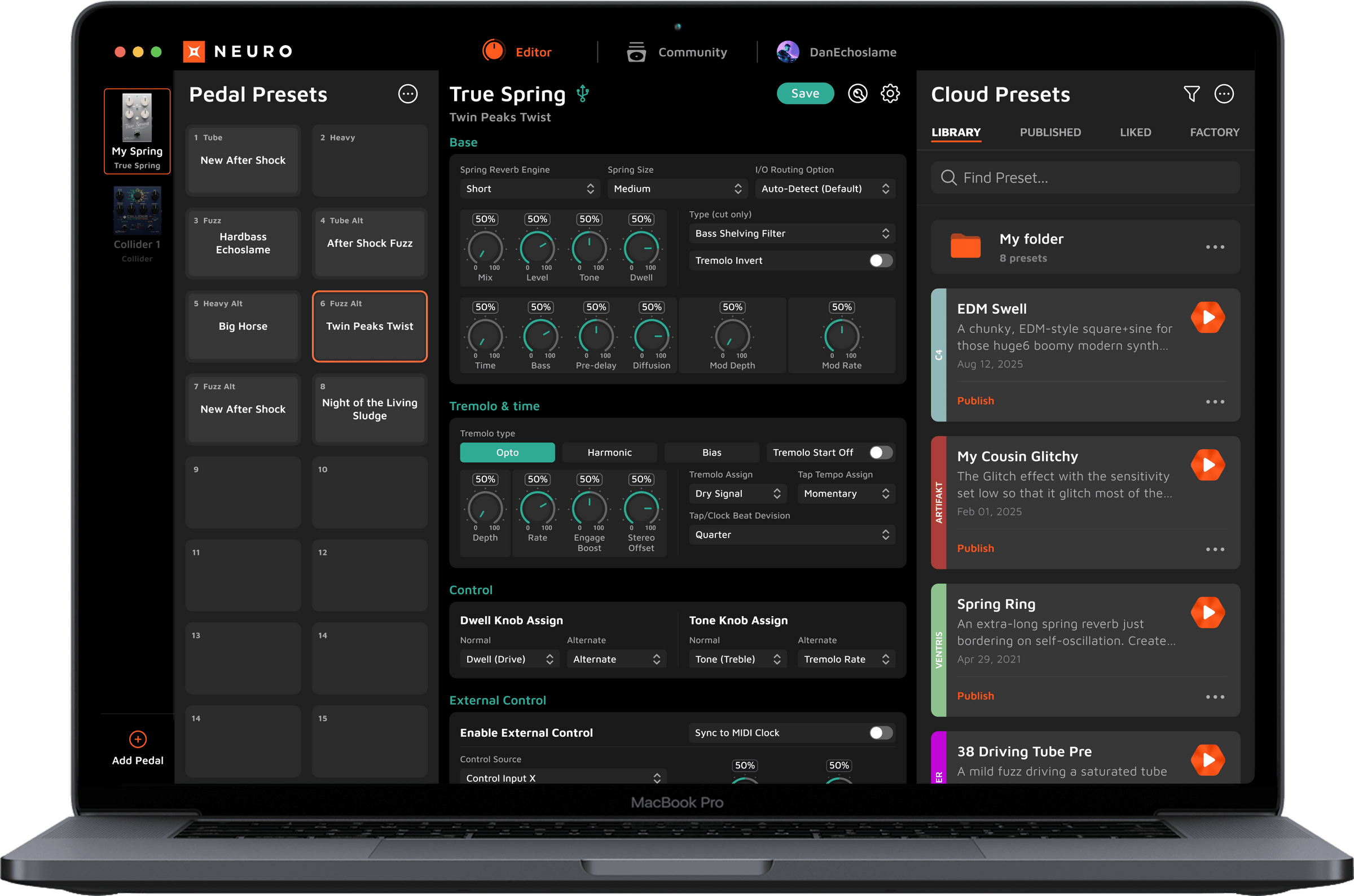Select empty preset slot 9
The image size is (1354, 896).
[243, 493]
